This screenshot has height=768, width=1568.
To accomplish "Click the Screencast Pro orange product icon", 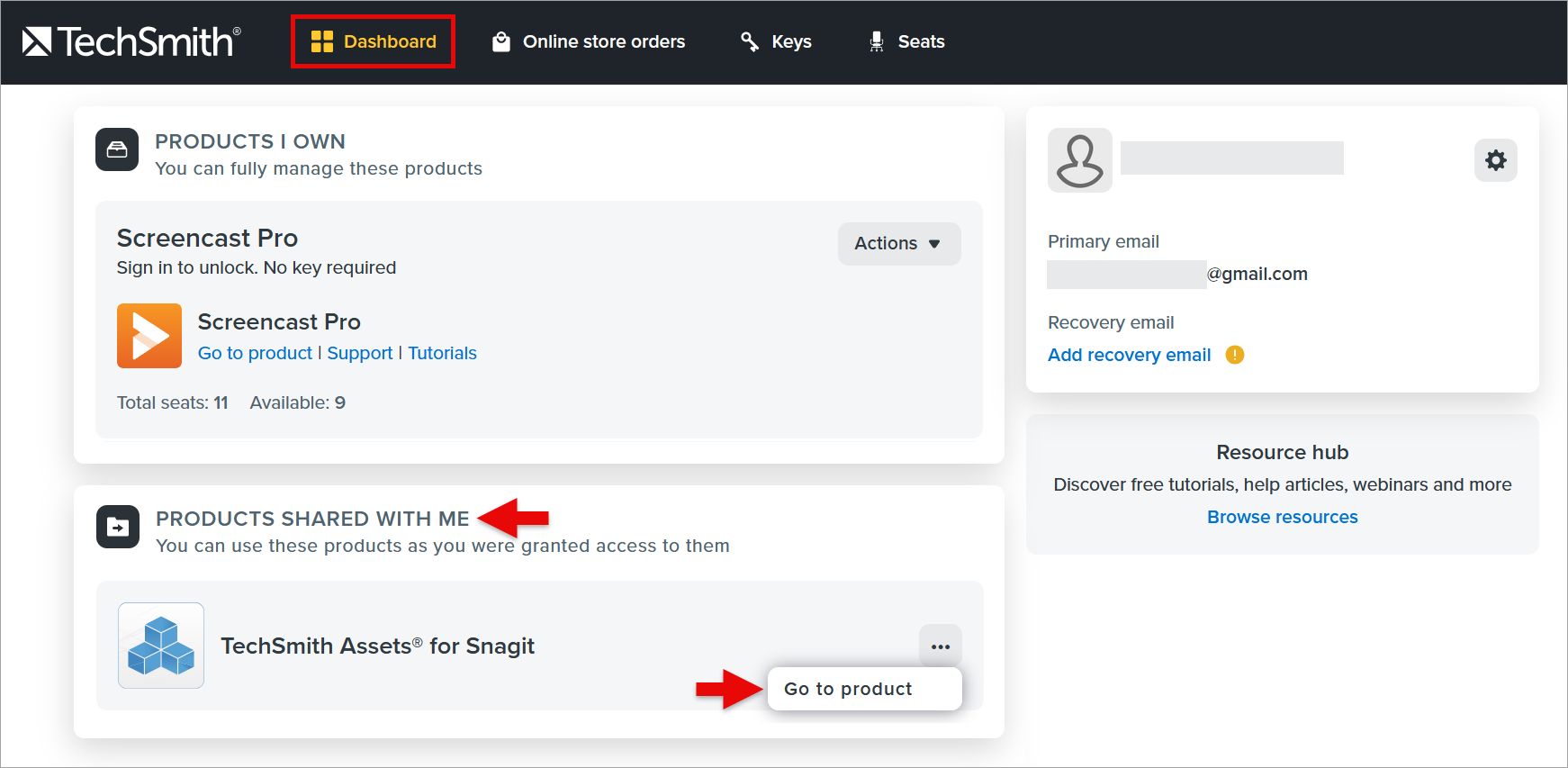I will (149, 336).
